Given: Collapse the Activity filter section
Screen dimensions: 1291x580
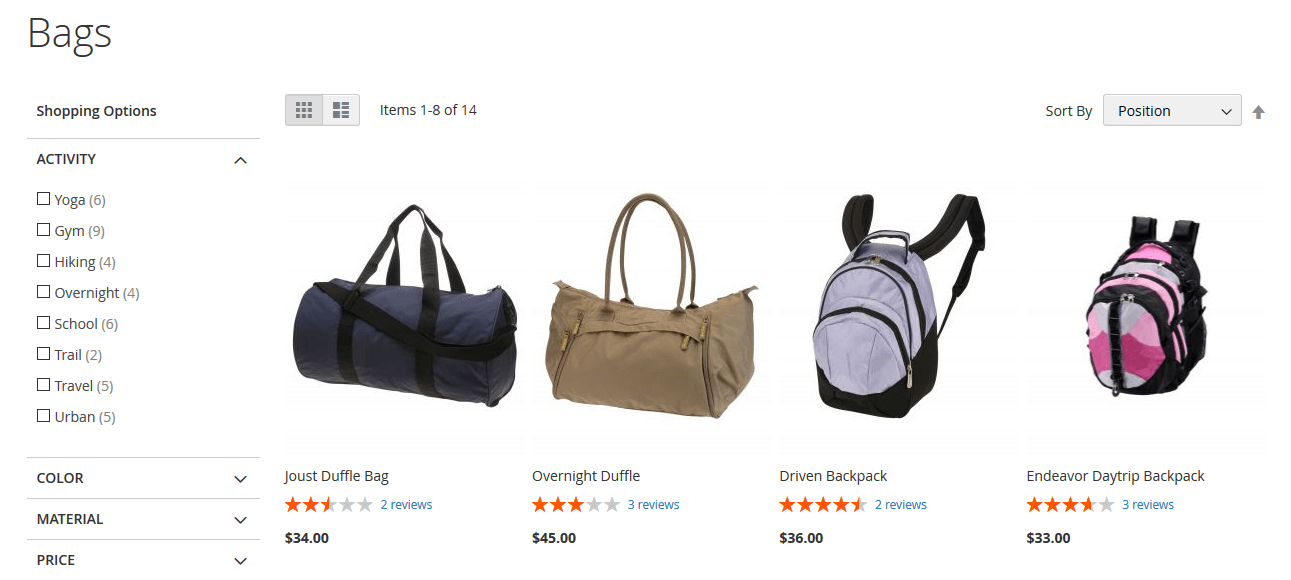Looking at the screenshot, I should point(143,159).
